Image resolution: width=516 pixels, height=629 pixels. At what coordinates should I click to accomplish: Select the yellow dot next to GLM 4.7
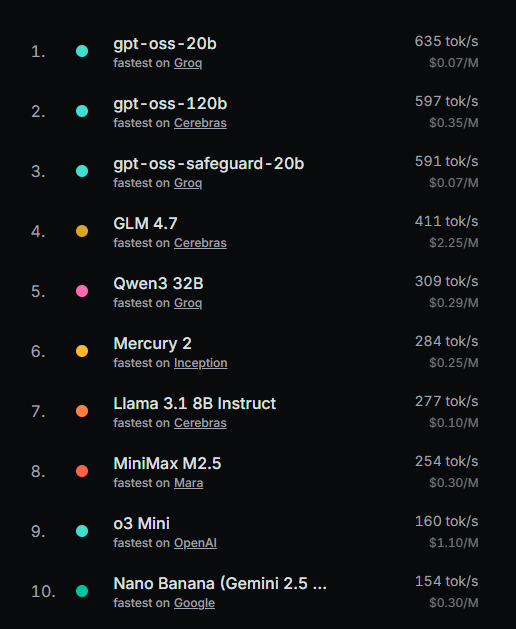coord(82,231)
